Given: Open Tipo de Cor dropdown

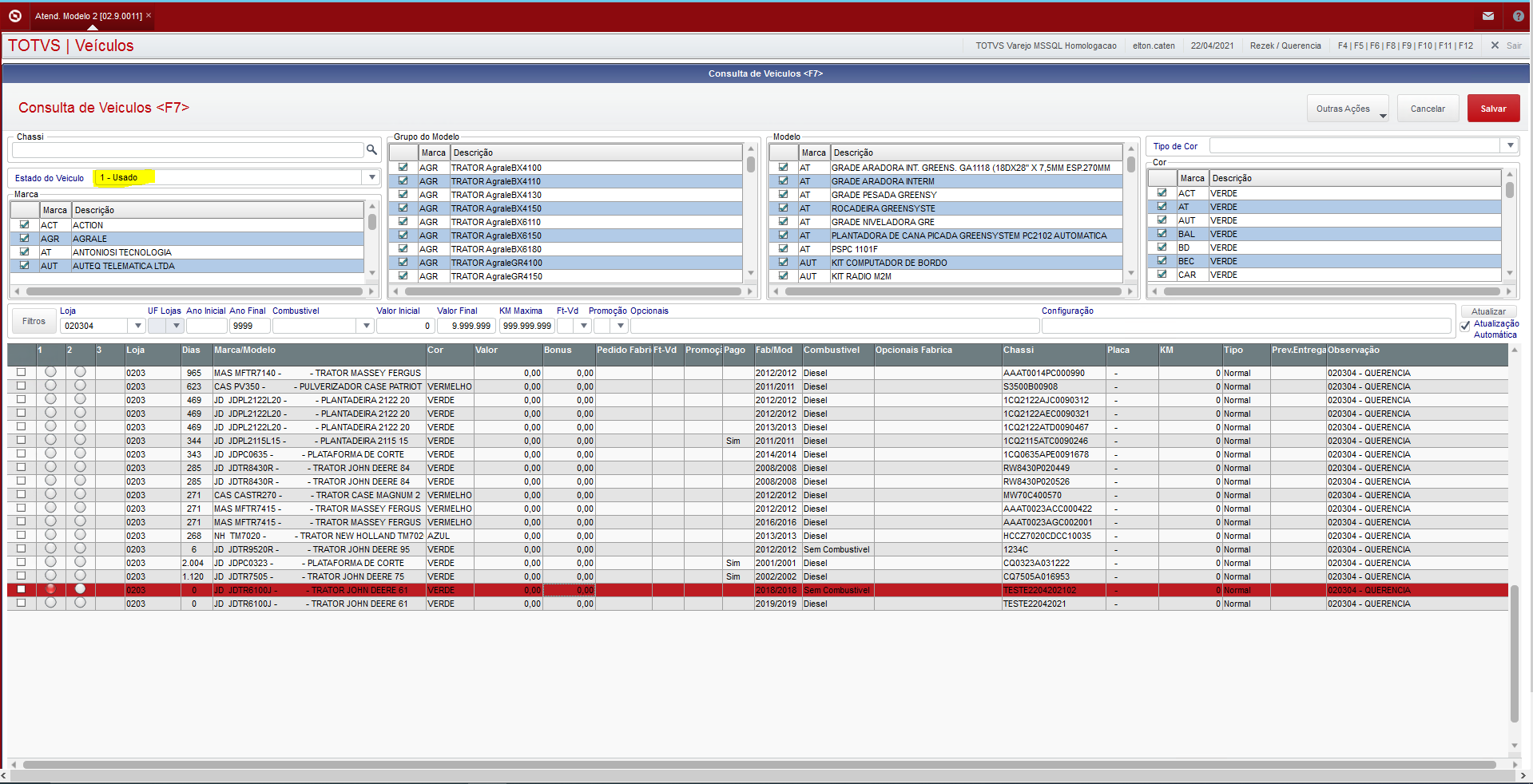Looking at the screenshot, I should point(1510,145).
